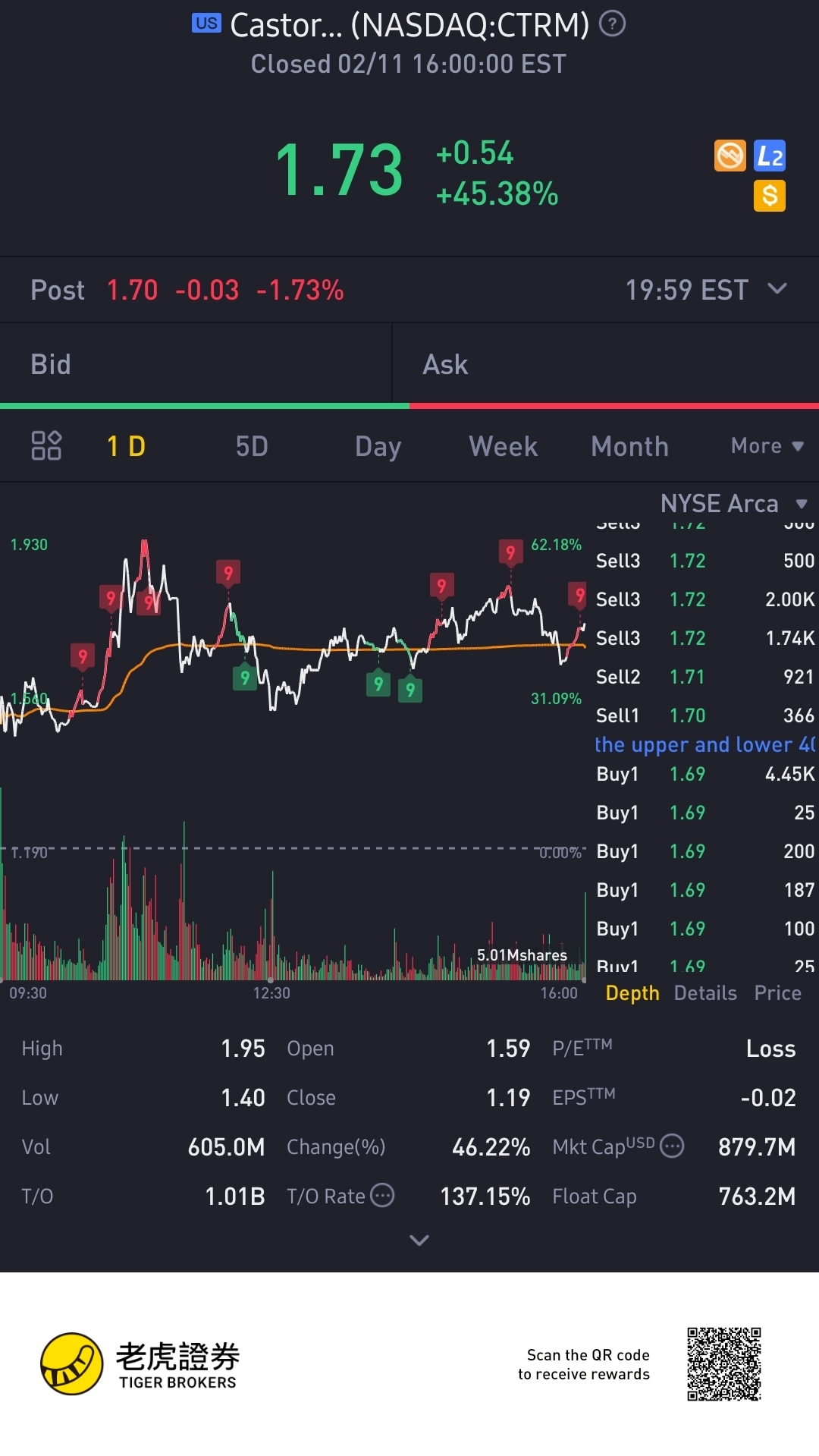The image size is (819, 1456).
Task: Tap the T/O Rate info icon
Action: (x=382, y=1196)
